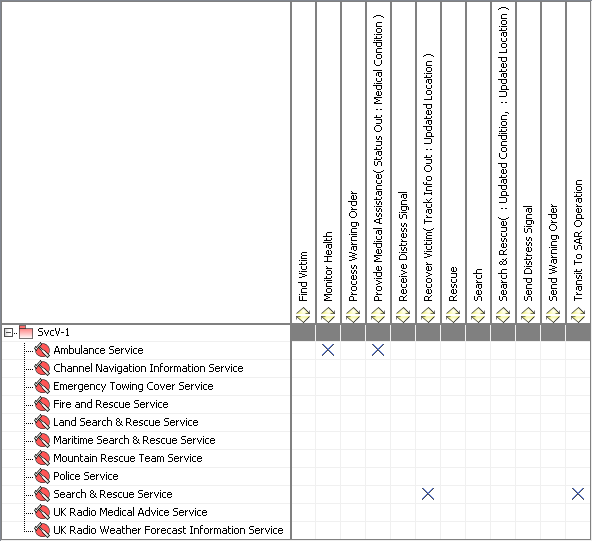Select the Mountain Rescue Team Service label
592x541 pixels.
[128, 458]
